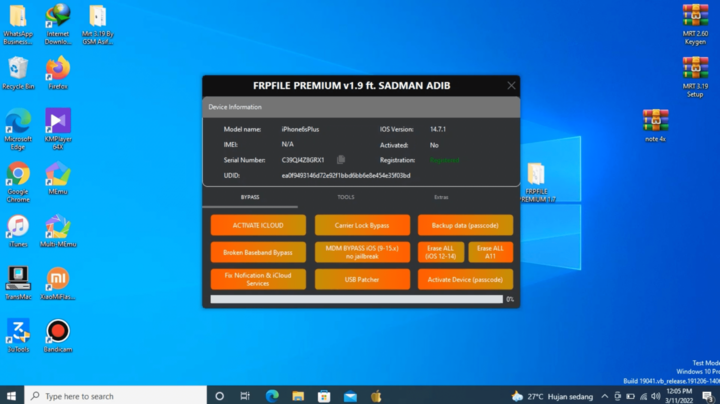
Task: Open the notification center icon
Action: point(708,396)
